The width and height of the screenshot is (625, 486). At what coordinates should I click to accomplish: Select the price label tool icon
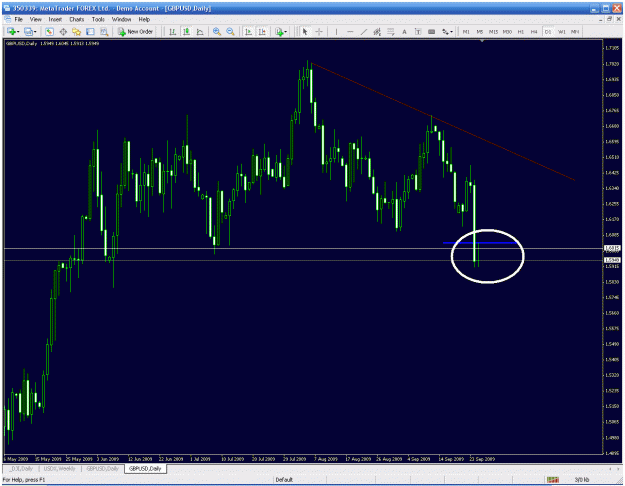[431, 31]
